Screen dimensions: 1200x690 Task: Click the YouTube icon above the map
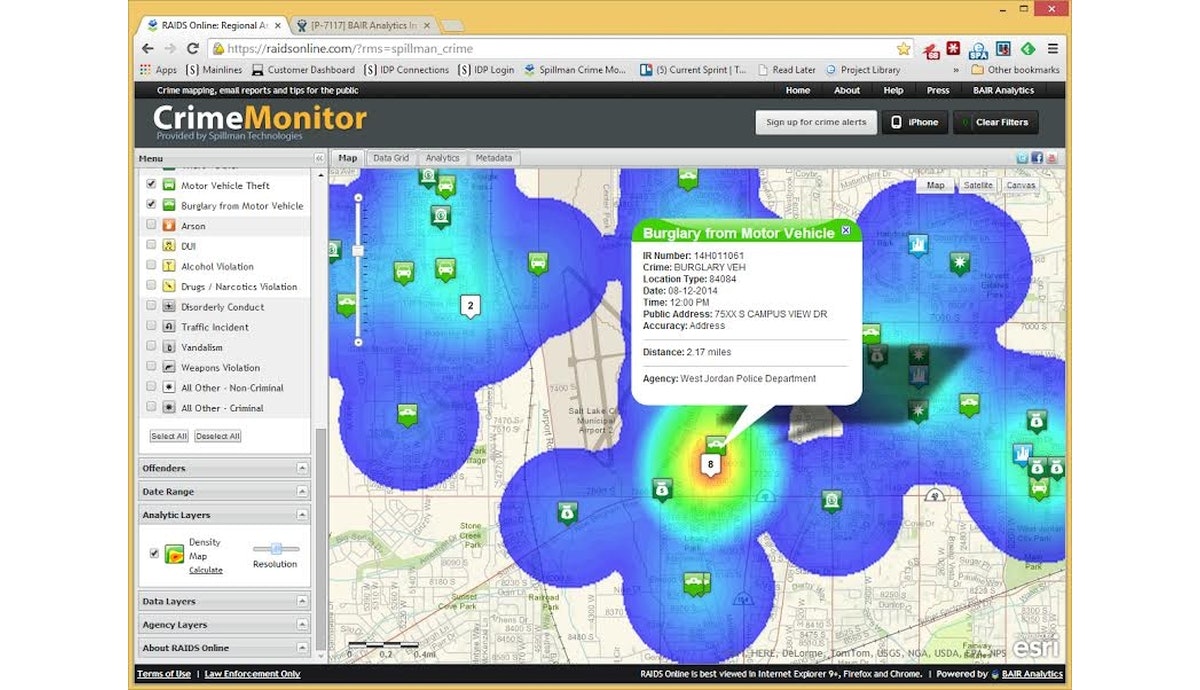point(1052,158)
